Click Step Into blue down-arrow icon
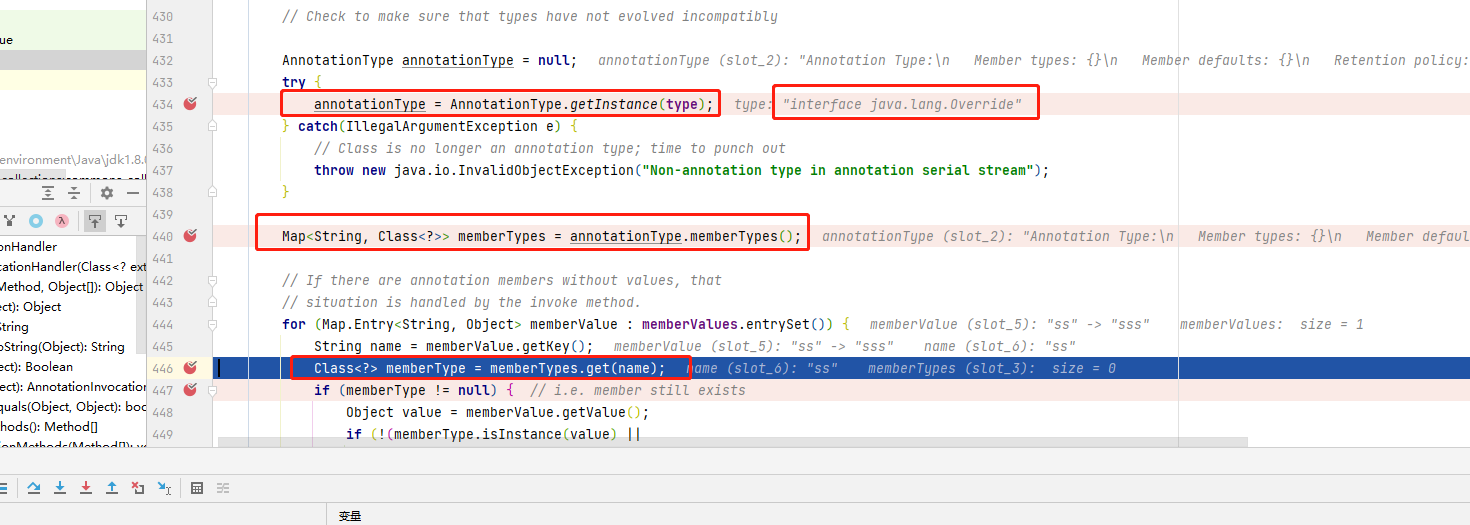Screen dimensions: 1470x525 click(x=60, y=488)
